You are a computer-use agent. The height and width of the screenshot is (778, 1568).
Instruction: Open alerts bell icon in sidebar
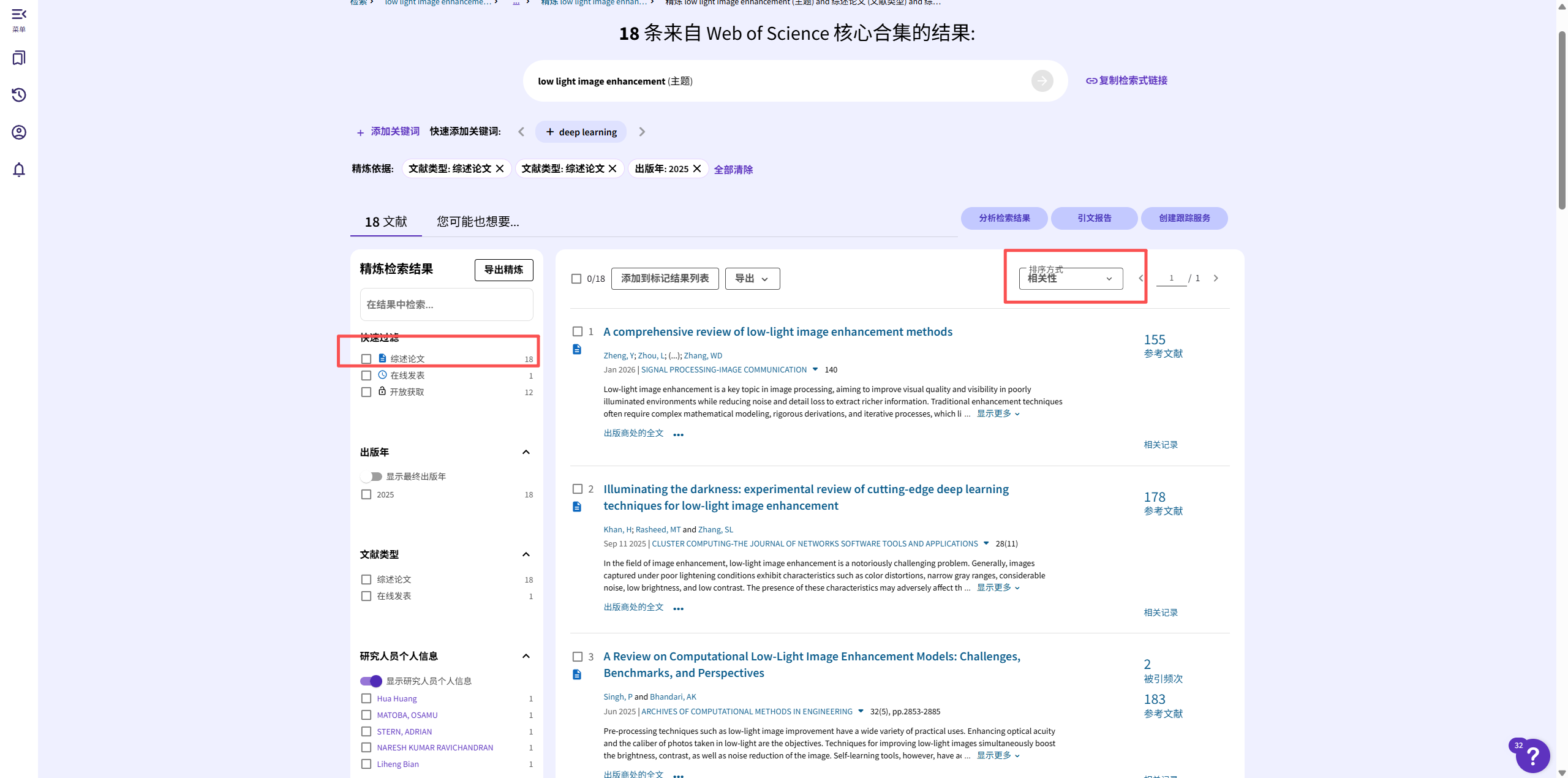(19, 170)
